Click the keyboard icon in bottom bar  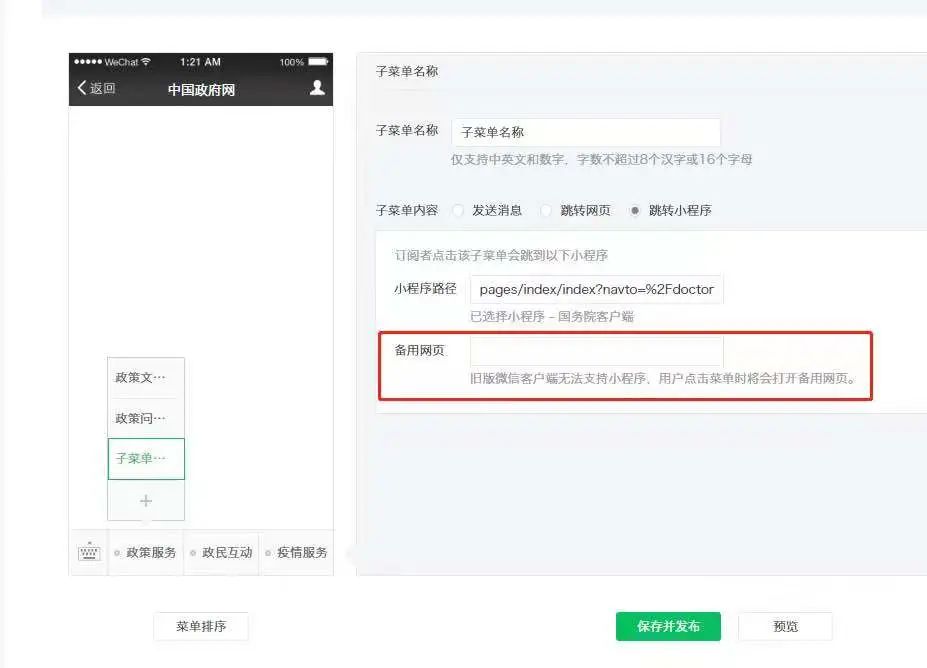(89, 552)
